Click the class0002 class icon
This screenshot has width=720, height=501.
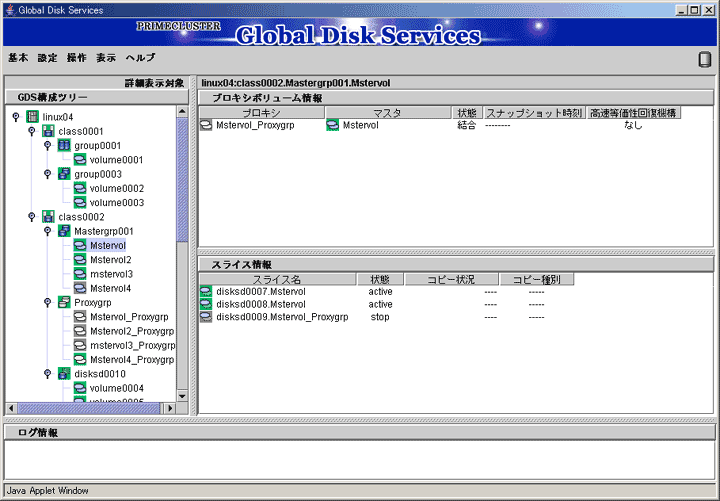(x=48, y=217)
